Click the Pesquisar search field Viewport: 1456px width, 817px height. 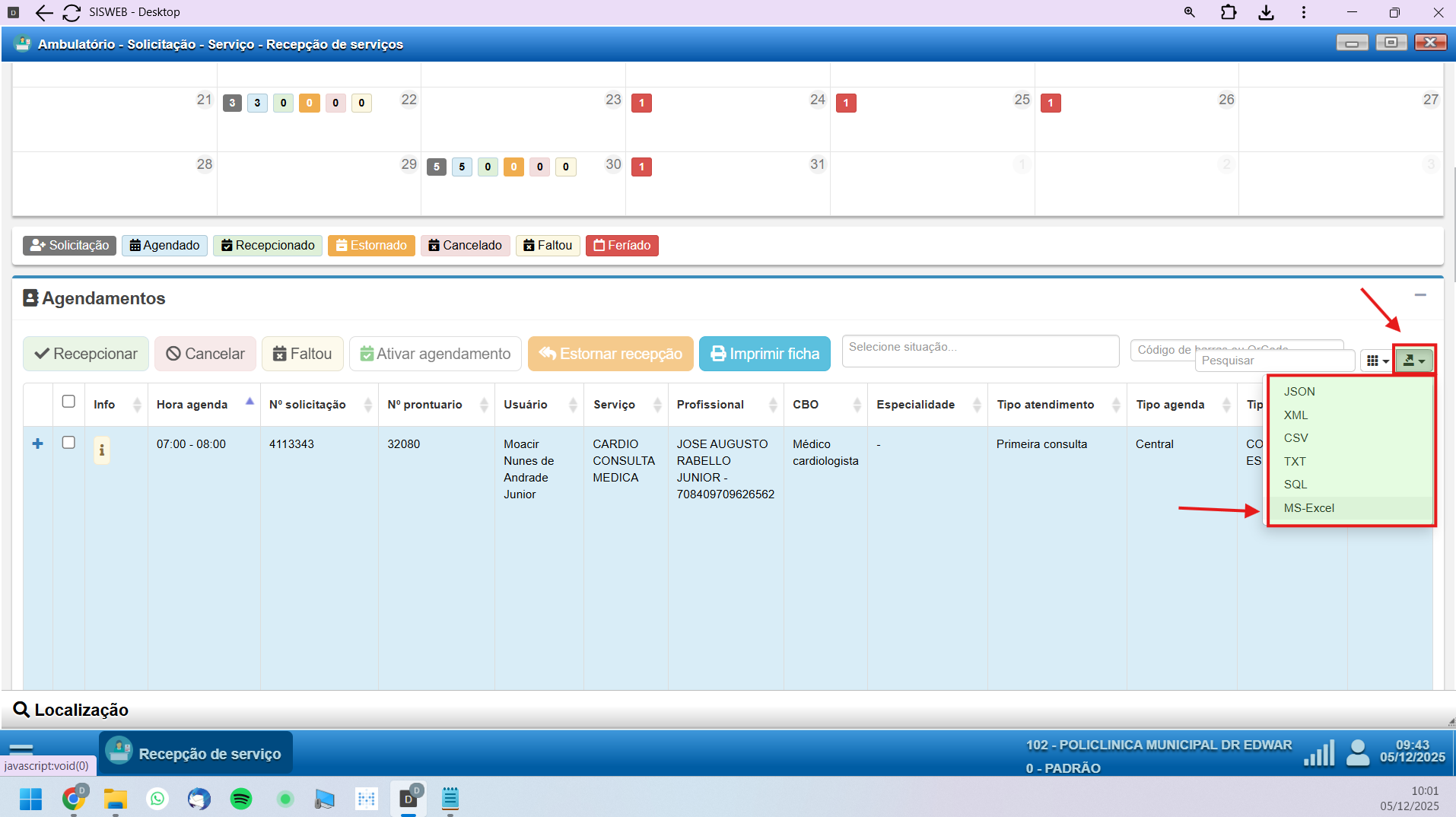point(1274,361)
